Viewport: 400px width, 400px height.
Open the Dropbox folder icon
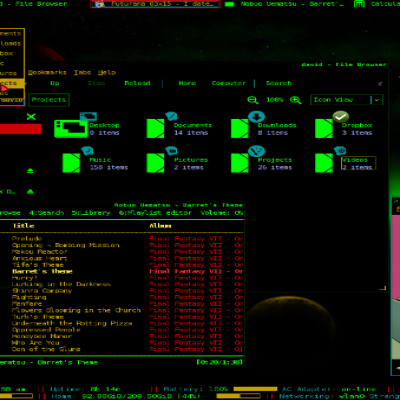324,128
